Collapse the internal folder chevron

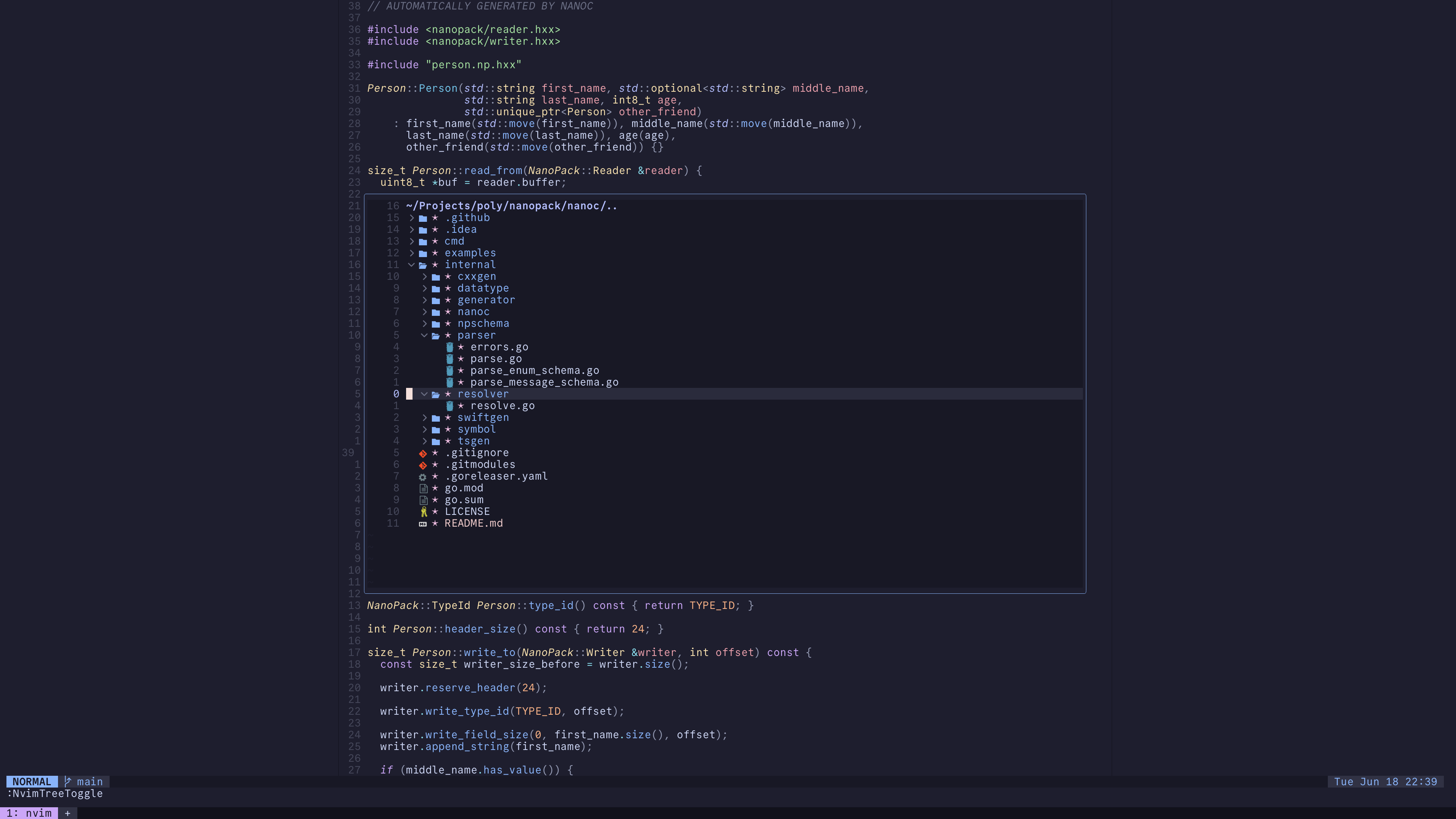click(x=411, y=265)
